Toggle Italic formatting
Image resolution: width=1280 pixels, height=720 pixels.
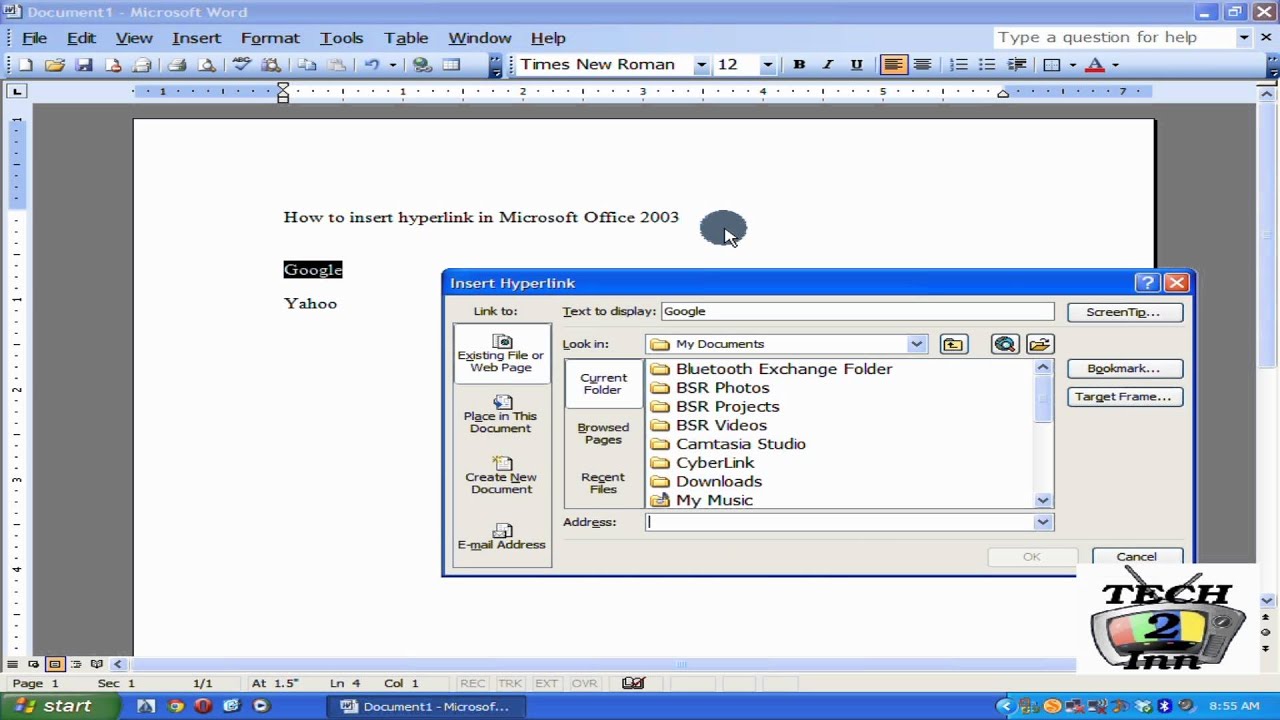827,65
